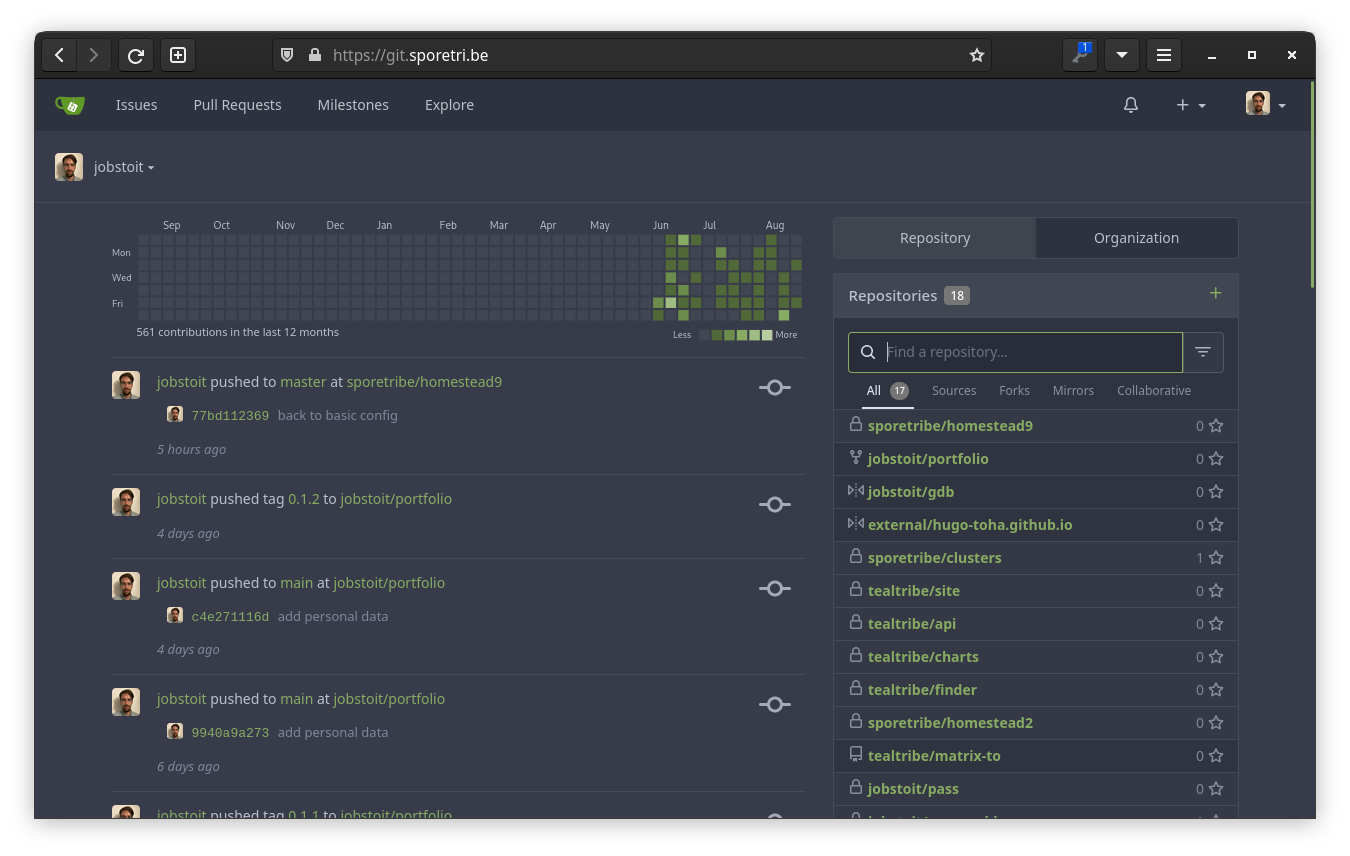Switch to the Organization tab
Image resolution: width=1350 pixels, height=856 pixels.
[x=1136, y=238]
